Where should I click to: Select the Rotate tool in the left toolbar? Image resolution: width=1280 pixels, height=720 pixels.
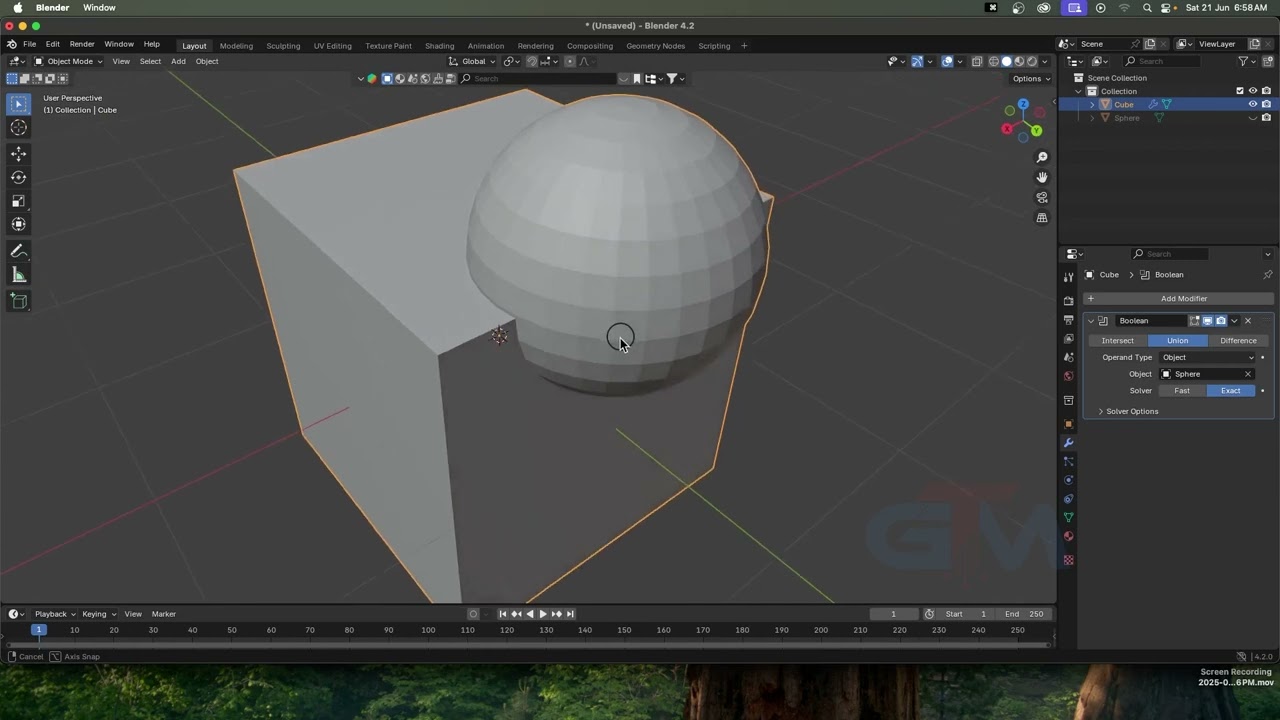[19, 177]
